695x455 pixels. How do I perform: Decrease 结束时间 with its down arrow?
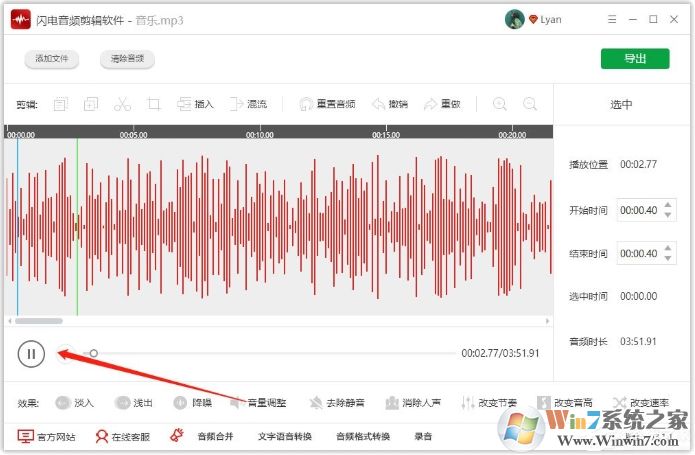coord(668,258)
